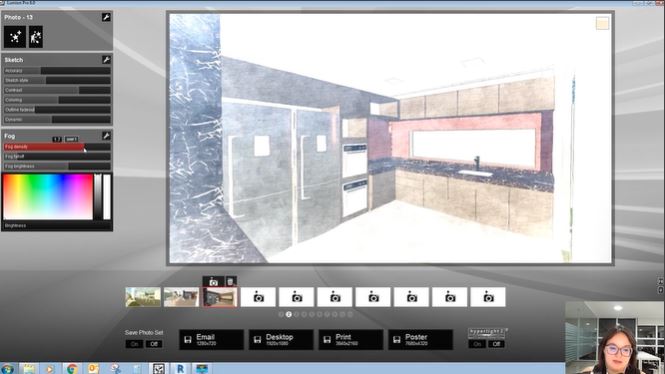
Task: Click the New effect sparkle icon
Action: click(x=15, y=37)
